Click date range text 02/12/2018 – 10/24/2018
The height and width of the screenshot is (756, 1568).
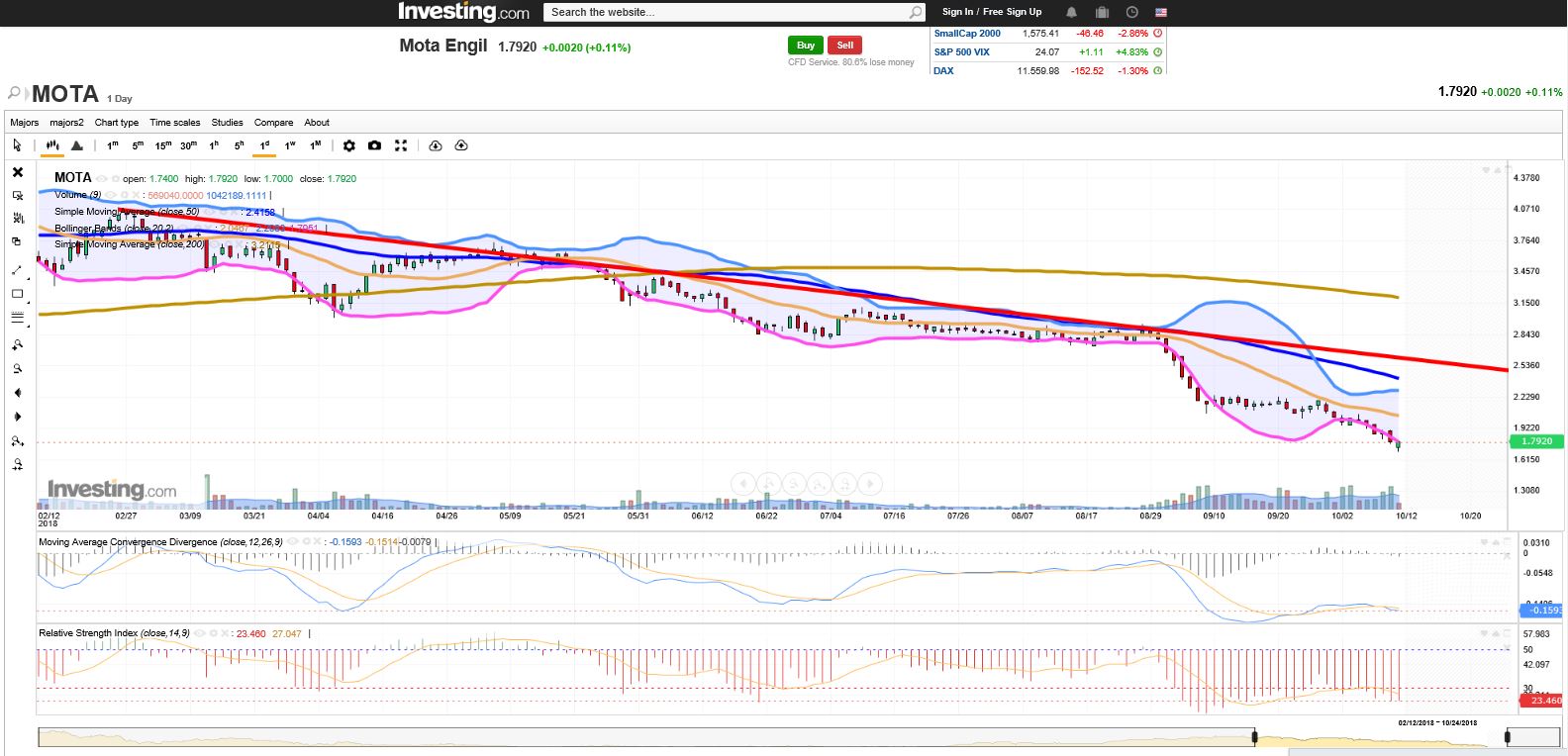point(1437,723)
